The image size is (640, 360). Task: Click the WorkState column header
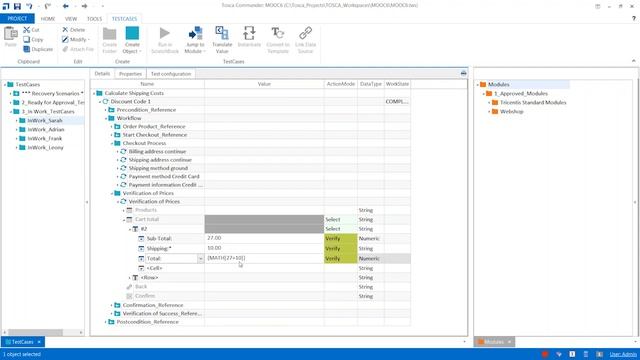(x=397, y=84)
